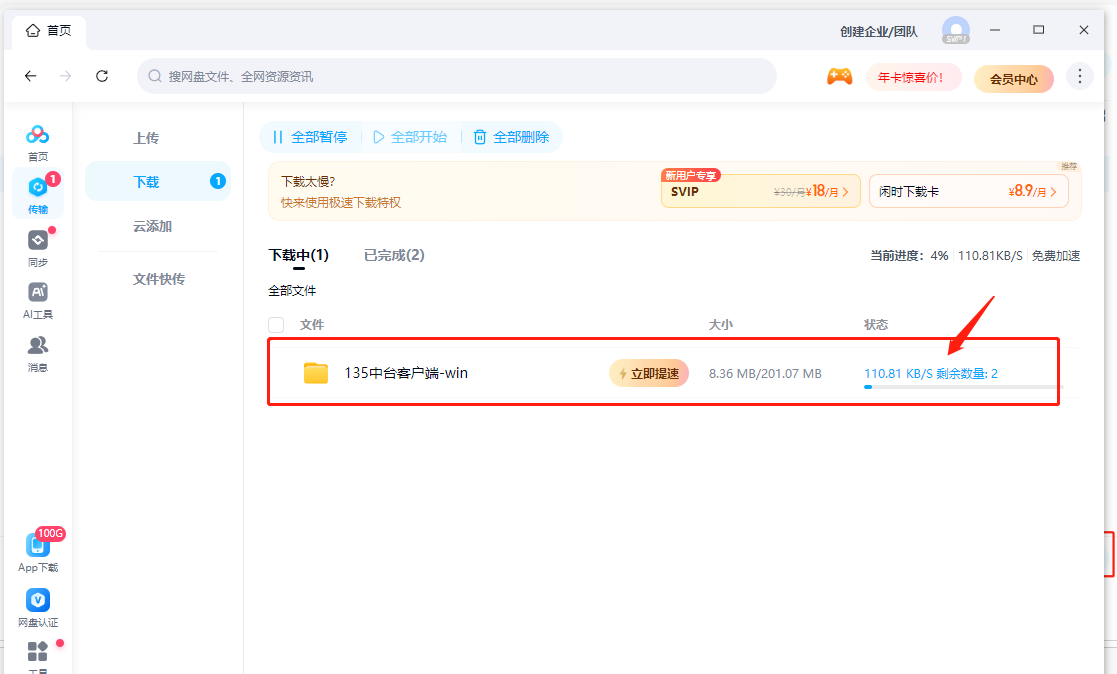Click the game controller icon in top bar

839,76
